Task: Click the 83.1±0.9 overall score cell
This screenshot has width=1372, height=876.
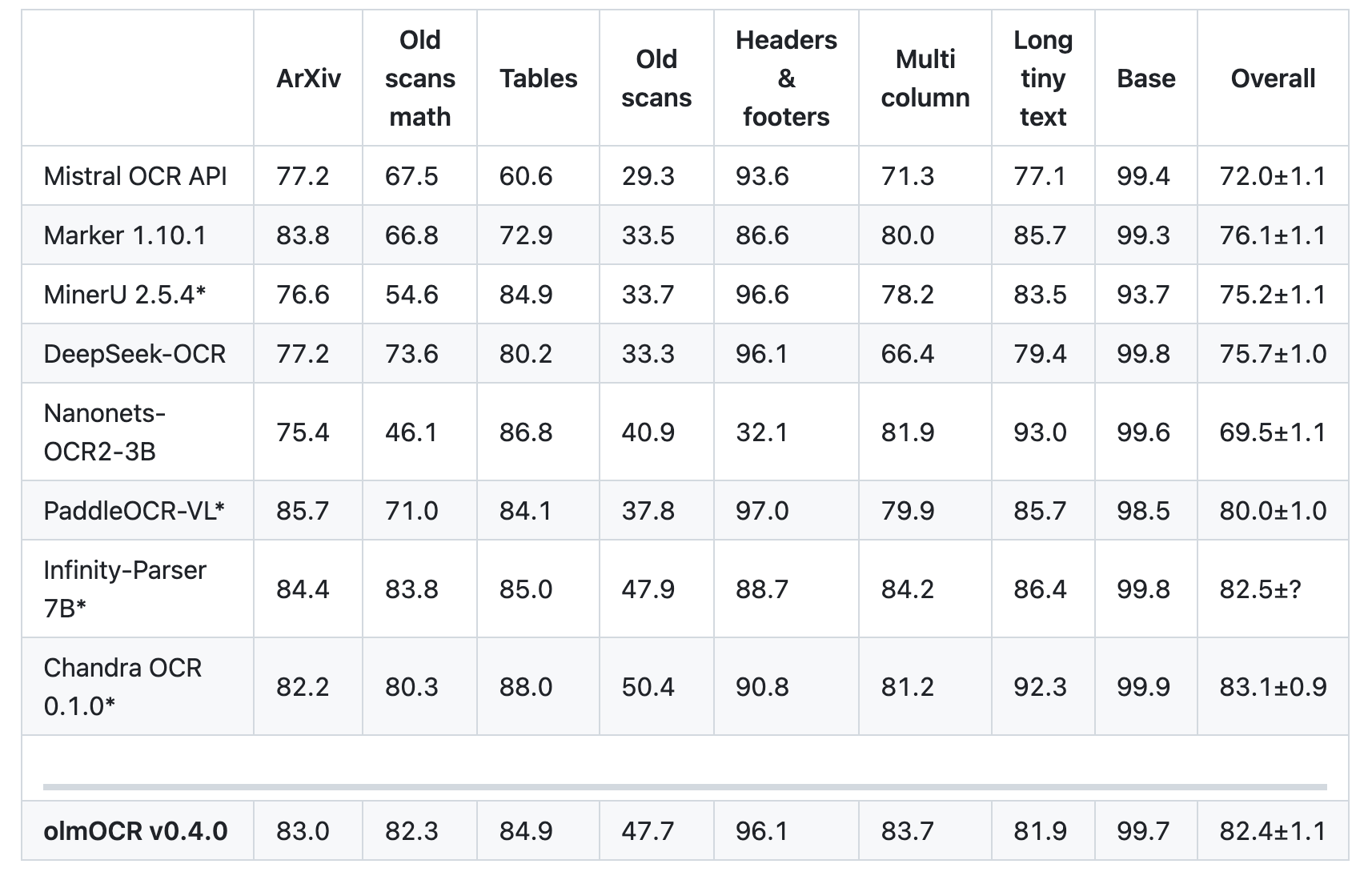Action: [1273, 687]
